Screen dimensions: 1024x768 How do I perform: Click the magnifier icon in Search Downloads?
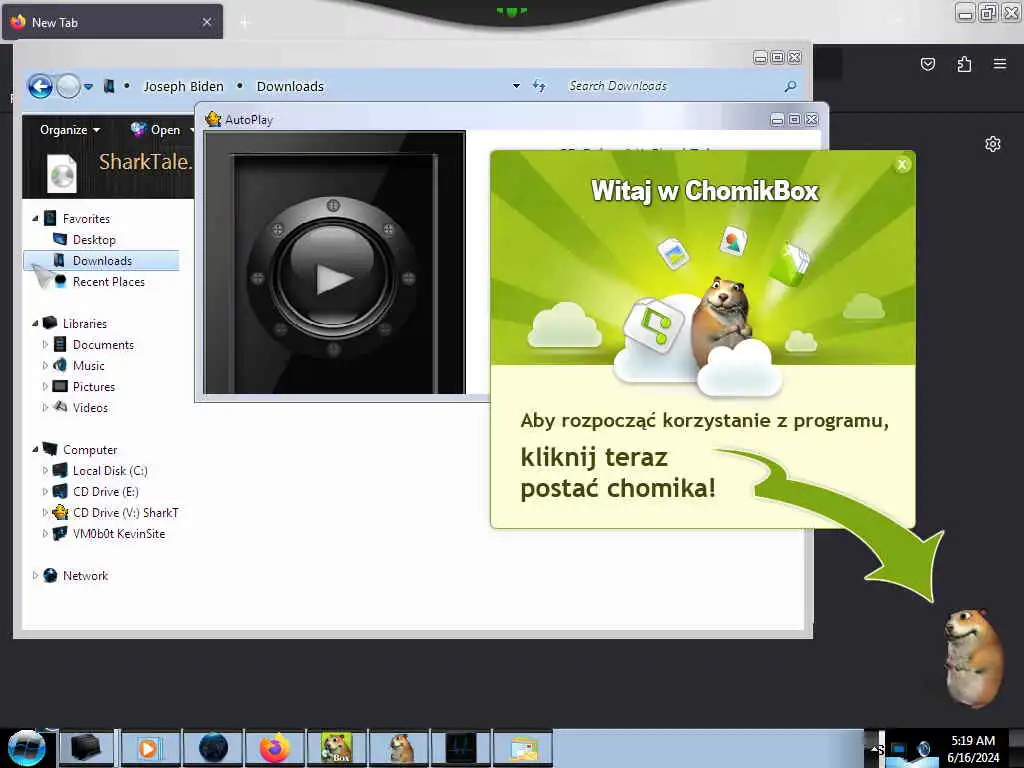point(790,86)
